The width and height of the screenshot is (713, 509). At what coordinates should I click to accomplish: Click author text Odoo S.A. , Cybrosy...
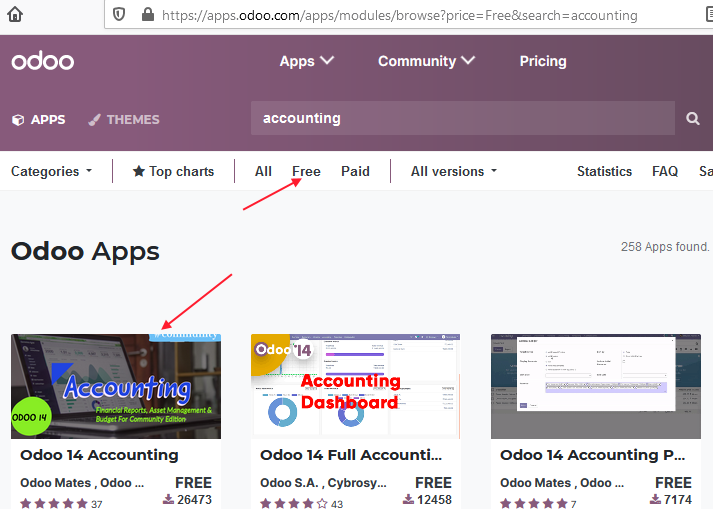pos(323,483)
